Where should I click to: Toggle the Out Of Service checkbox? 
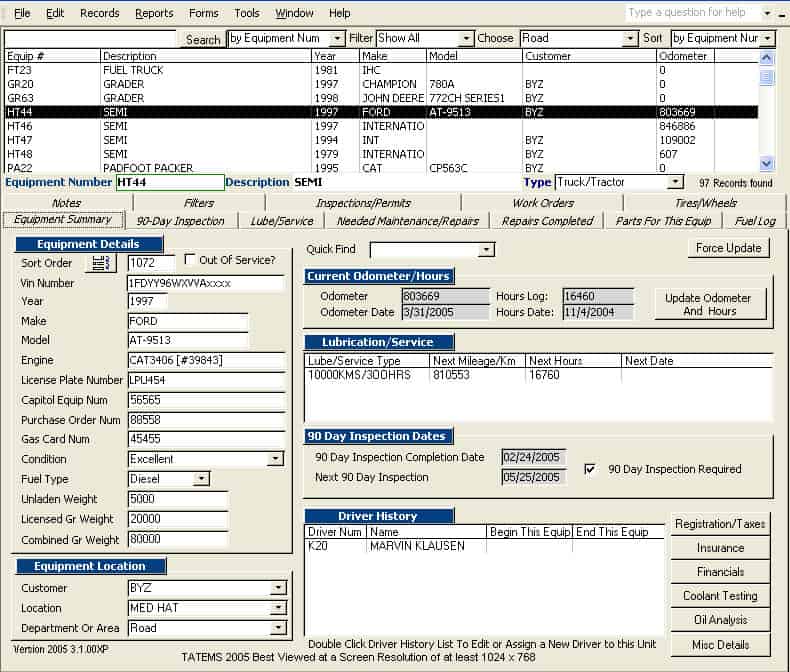coord(189,259)
